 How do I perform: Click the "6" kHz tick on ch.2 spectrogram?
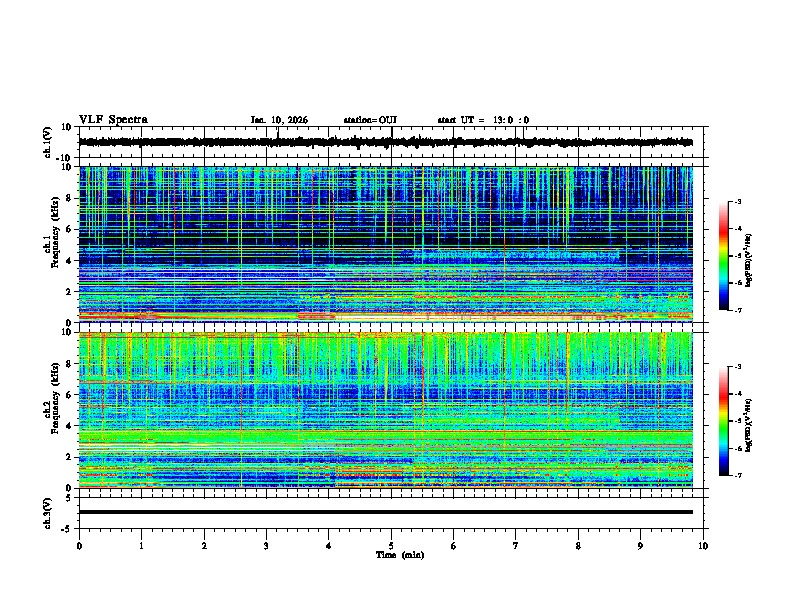69,395
